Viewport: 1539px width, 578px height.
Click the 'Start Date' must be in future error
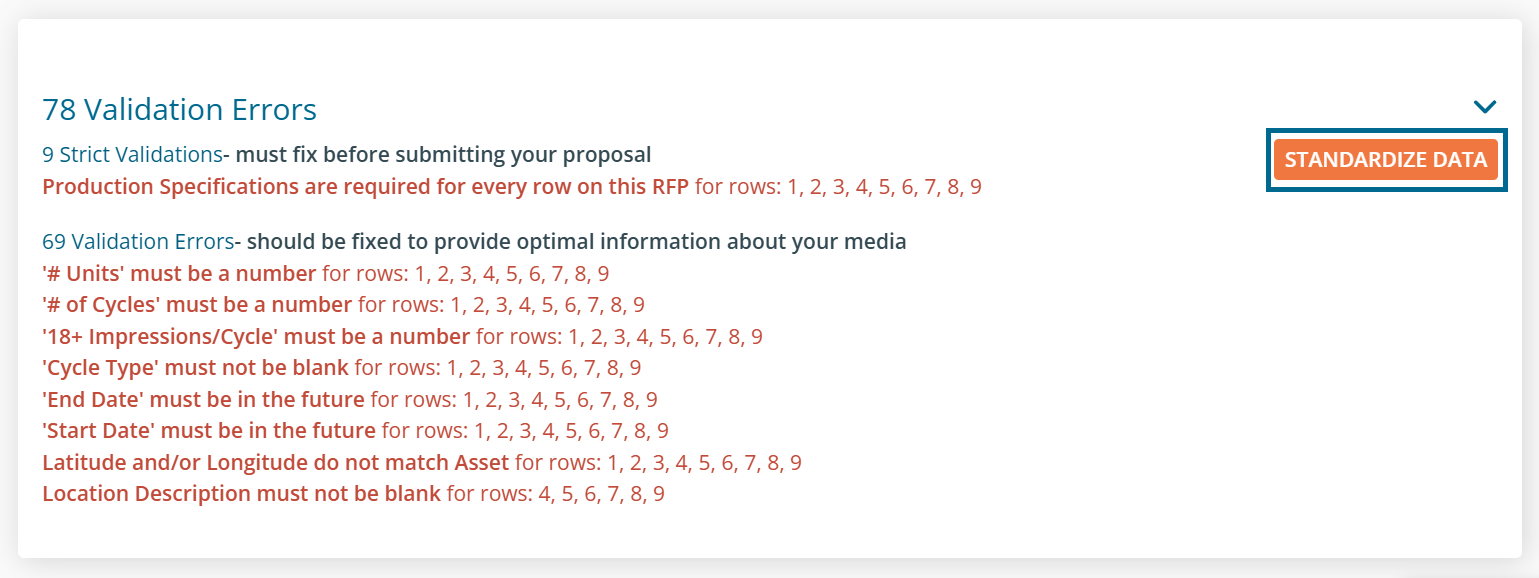pyautogui.click(x=209, y=431)
